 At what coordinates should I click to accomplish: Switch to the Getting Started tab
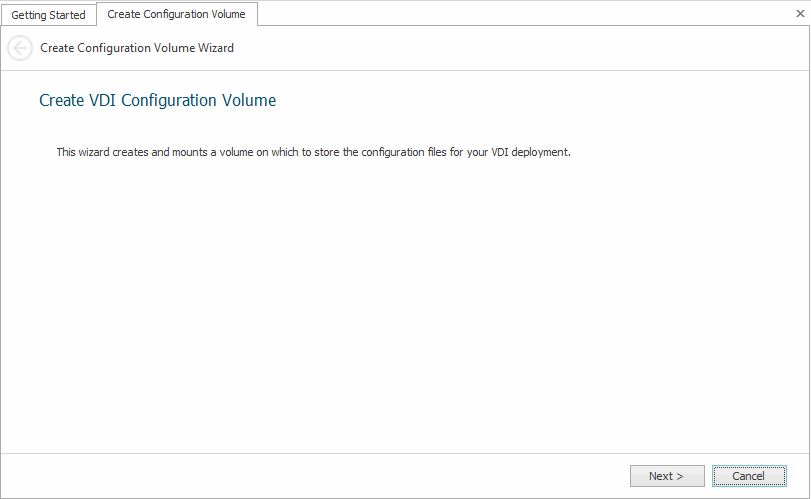(x=48, y=15)
